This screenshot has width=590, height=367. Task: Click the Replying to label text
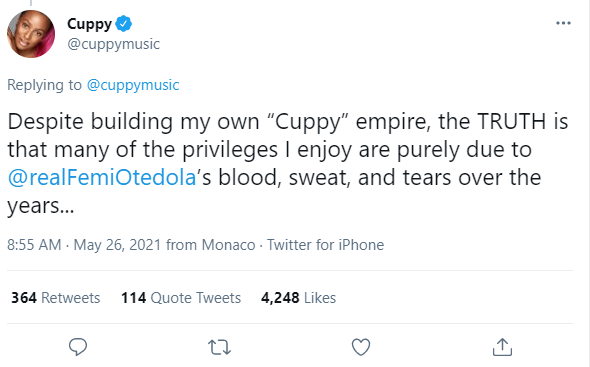coord(44,85)
